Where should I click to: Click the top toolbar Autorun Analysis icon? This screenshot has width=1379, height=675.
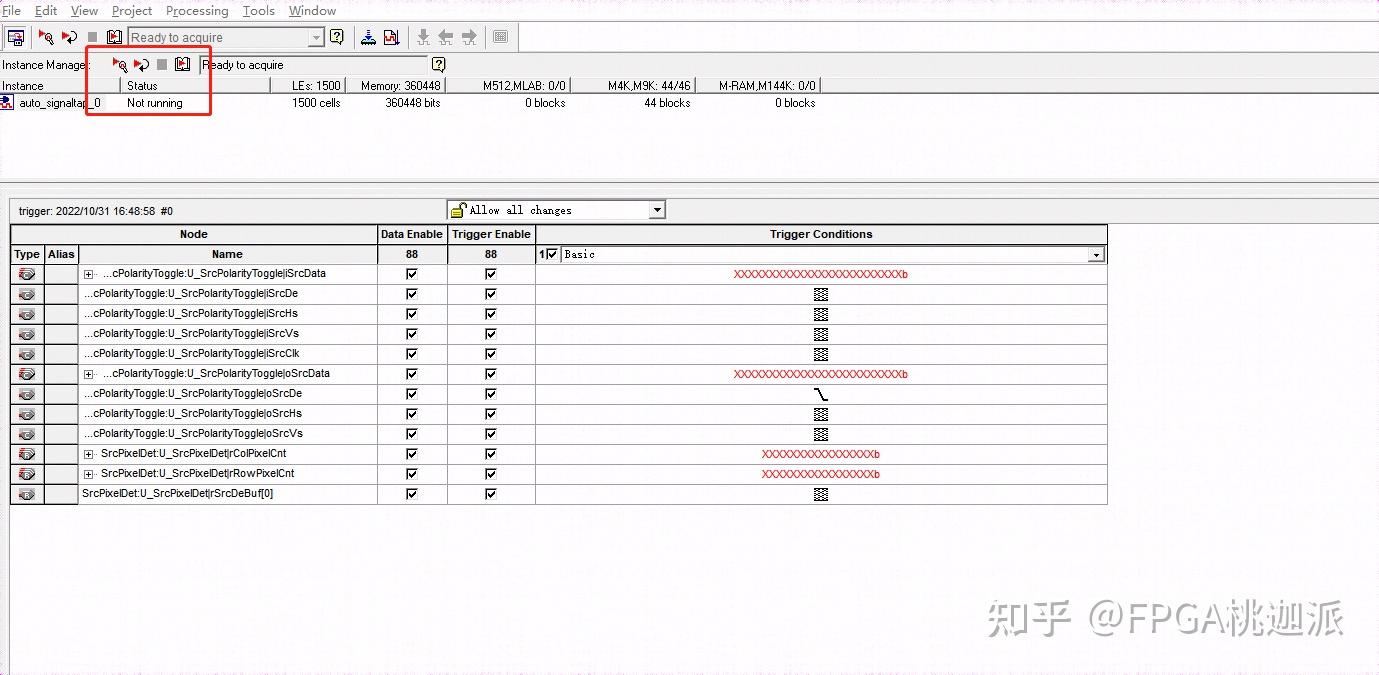[x=69, y=37]
